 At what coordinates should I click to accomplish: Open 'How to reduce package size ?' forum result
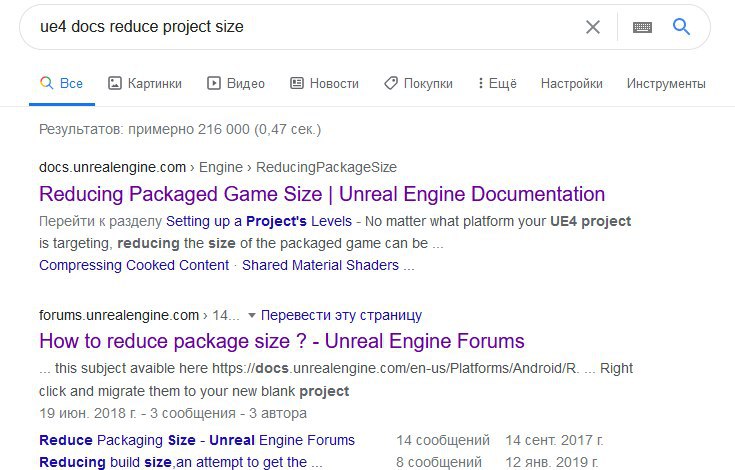[282, 341]
